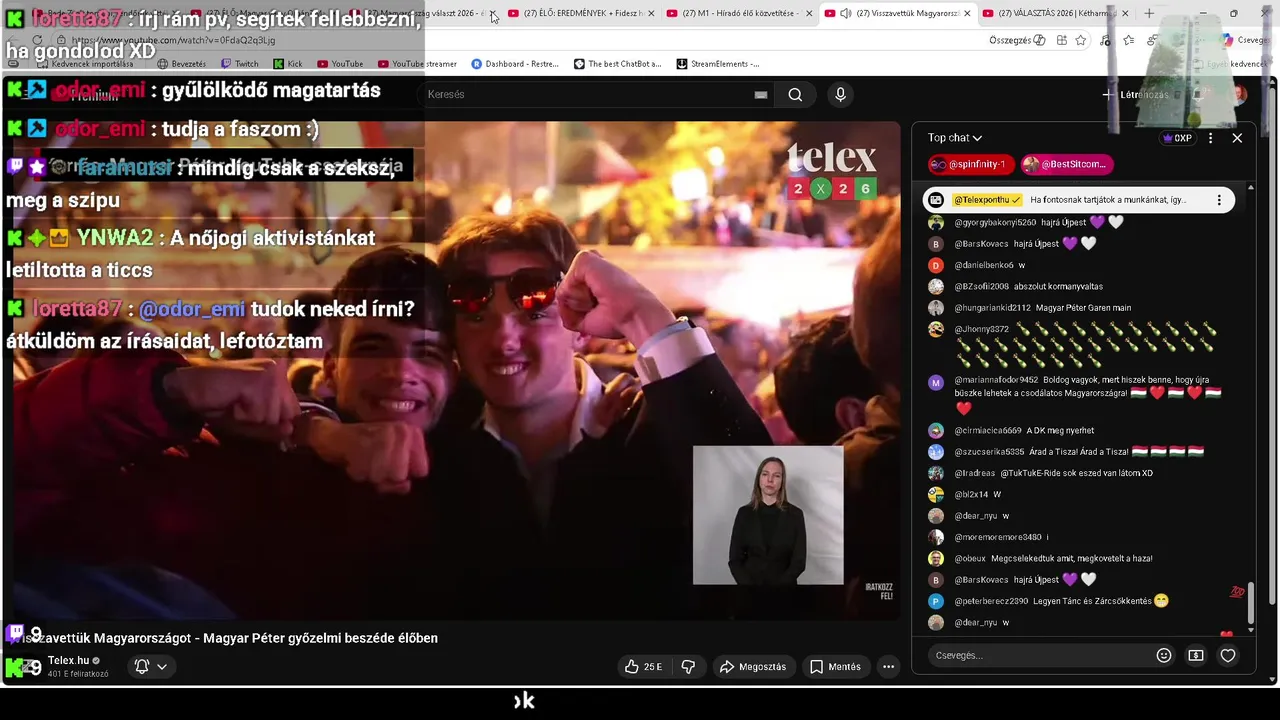The image size is (1280, 720).
Task: Send a Super Chat with dollar icon
Action: [x=1196, y=655]
